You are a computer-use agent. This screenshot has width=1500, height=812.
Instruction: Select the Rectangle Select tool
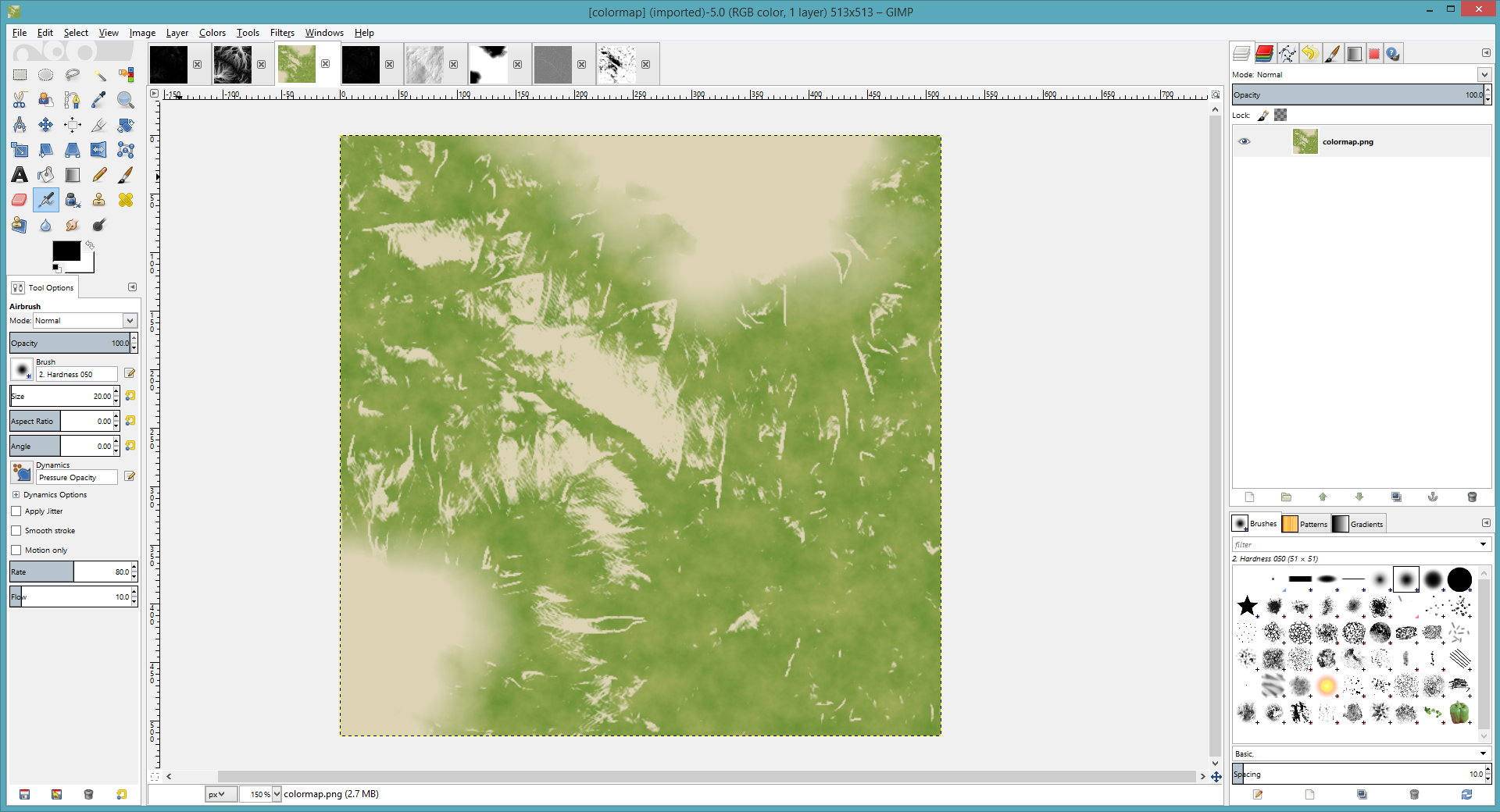point(20,75)
